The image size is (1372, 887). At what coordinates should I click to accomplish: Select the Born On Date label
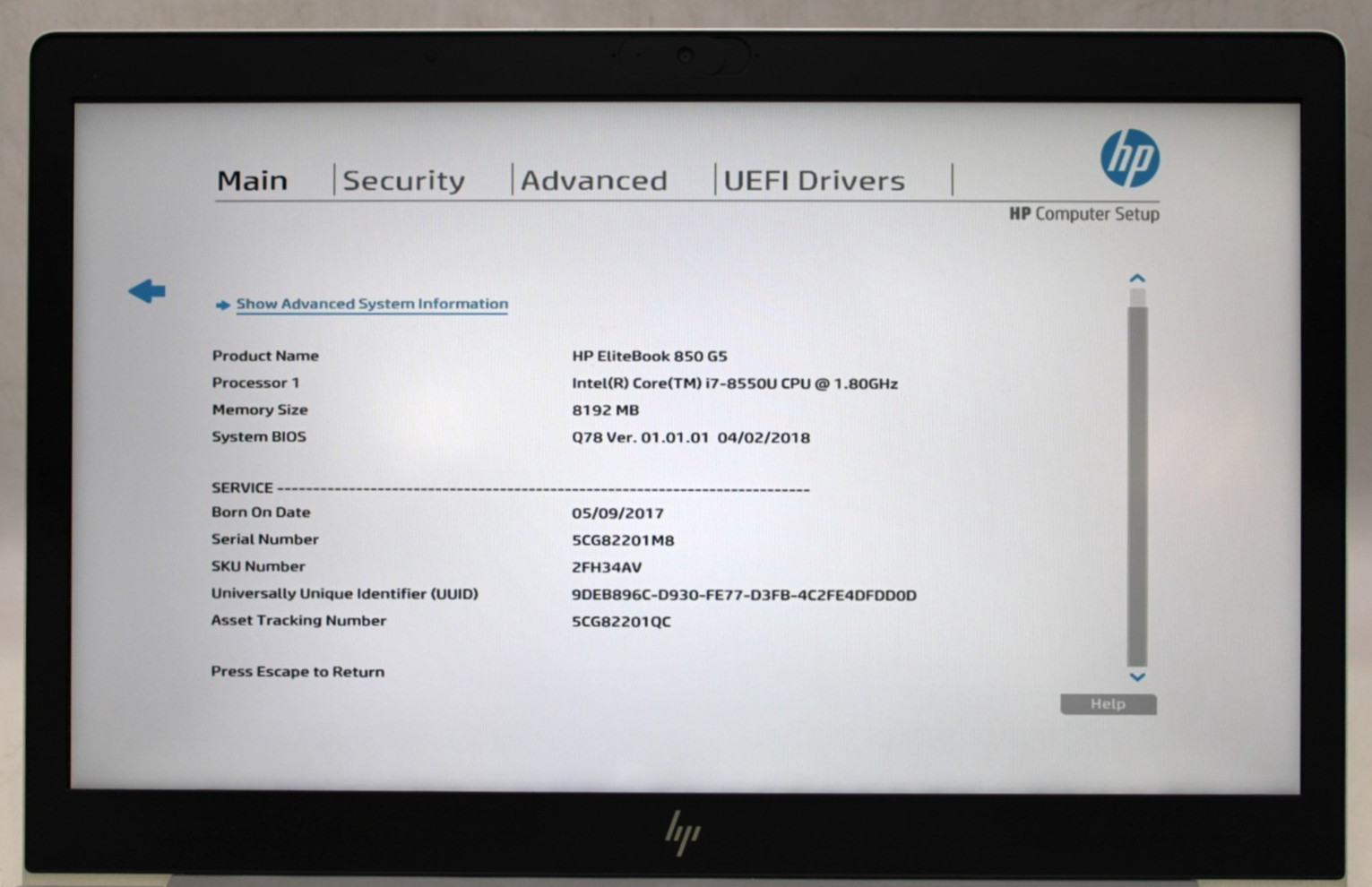tap(261, 512)
